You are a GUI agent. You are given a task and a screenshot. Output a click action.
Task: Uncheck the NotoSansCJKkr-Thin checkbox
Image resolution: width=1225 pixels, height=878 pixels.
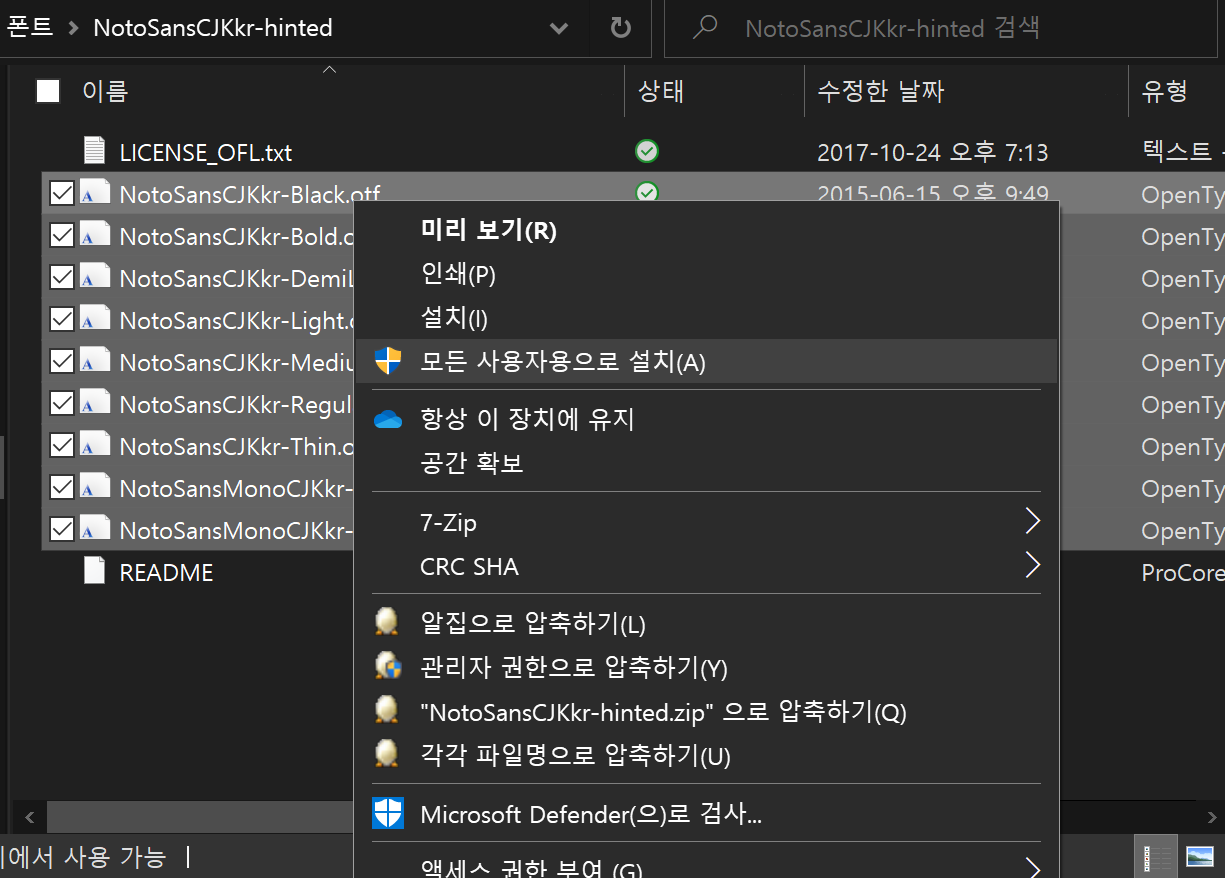click(x=62, y=445)
